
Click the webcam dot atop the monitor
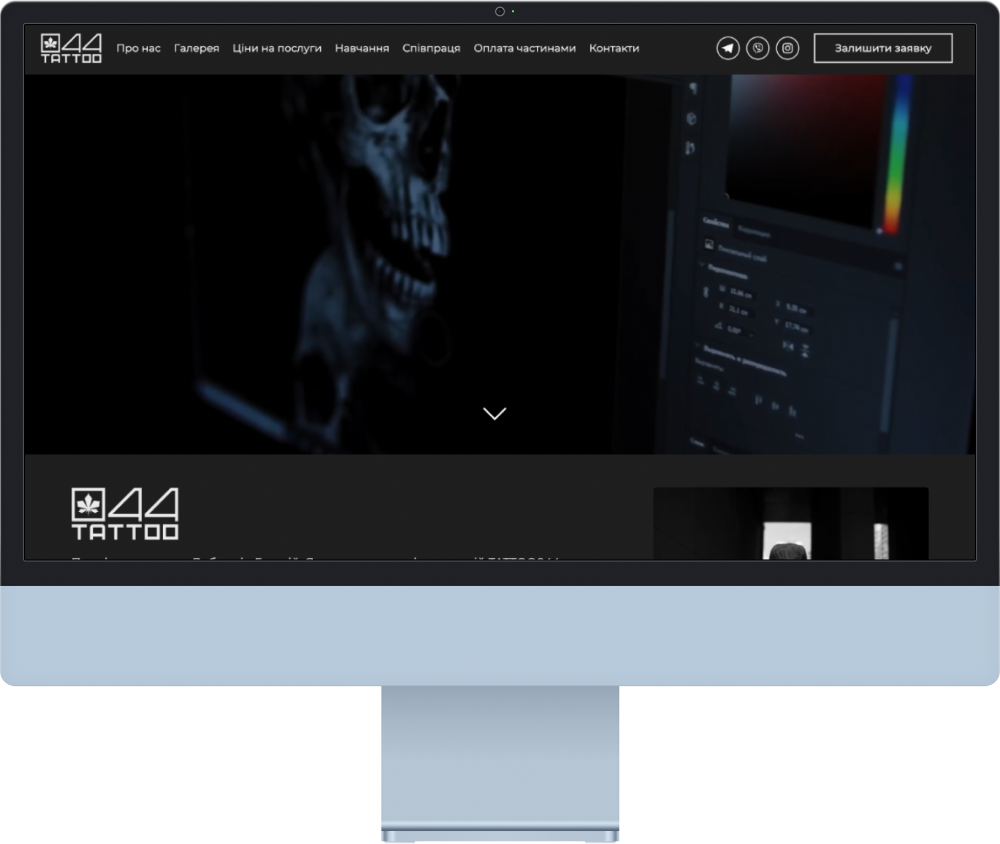click(499, 11)
